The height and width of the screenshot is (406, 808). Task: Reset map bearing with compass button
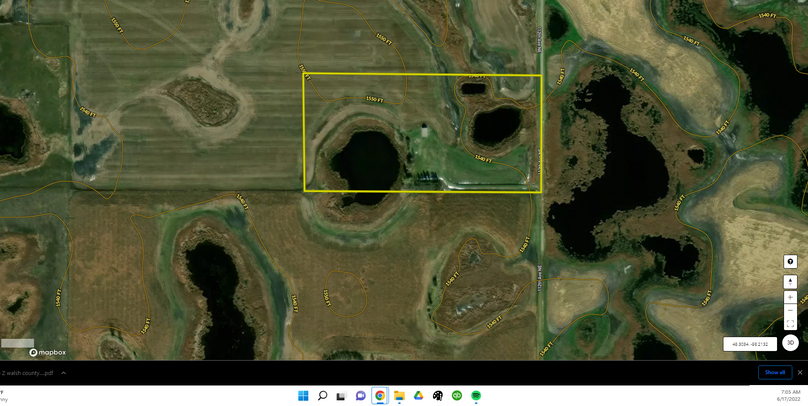[790, 282]
